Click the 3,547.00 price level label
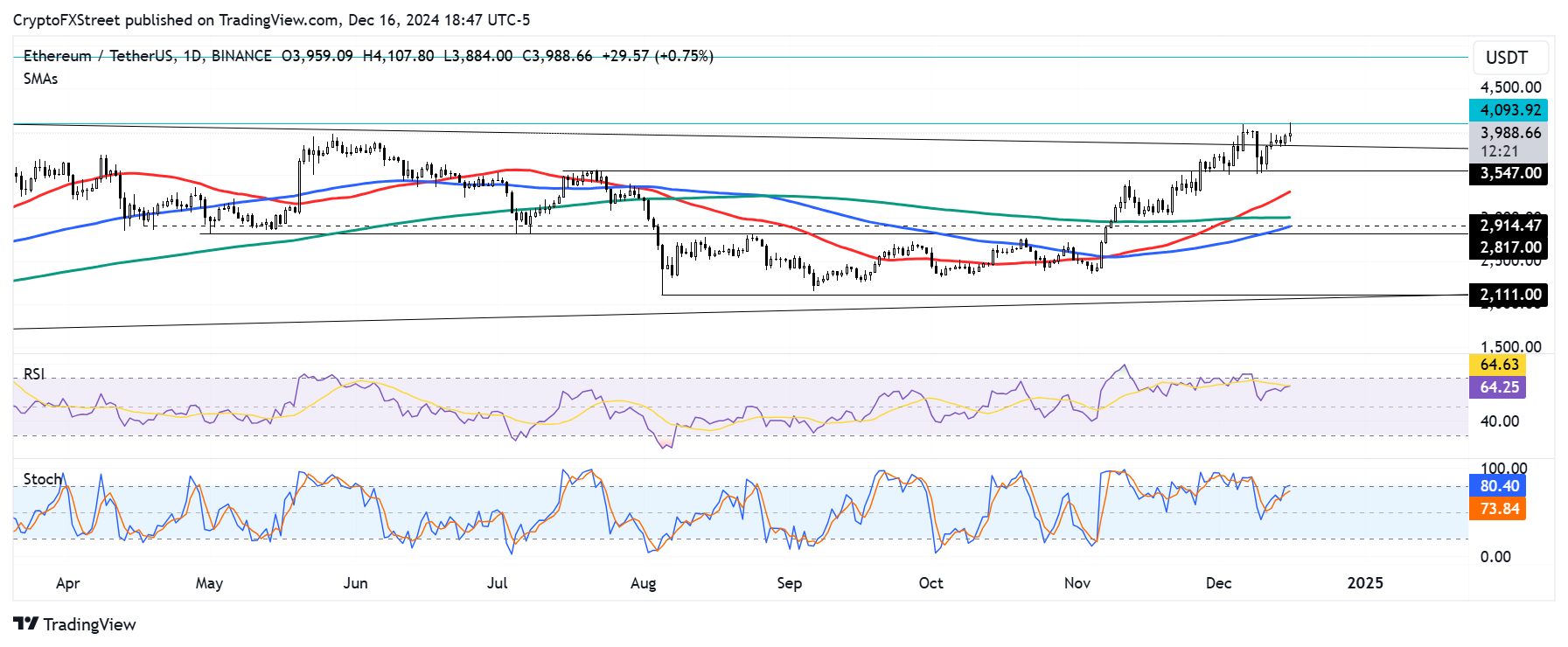 click(1509, 173)
